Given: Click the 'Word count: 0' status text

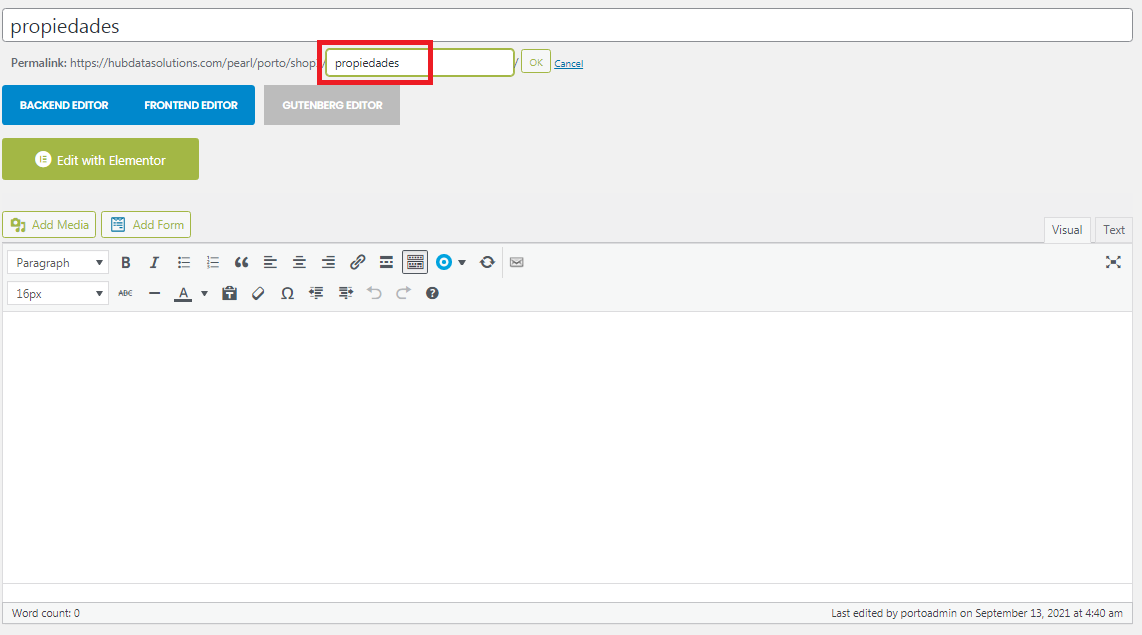Looking at the screenshot, I should click(46, 613).
